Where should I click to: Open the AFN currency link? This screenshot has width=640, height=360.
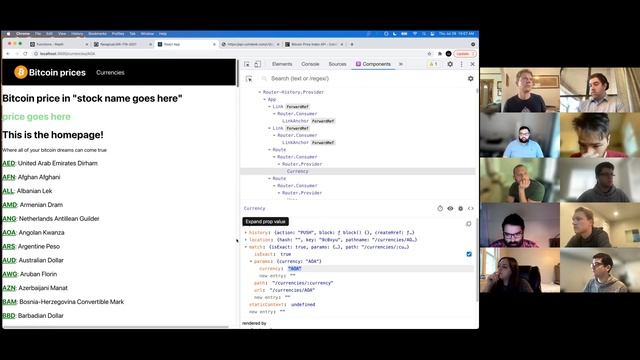[9, 177]
